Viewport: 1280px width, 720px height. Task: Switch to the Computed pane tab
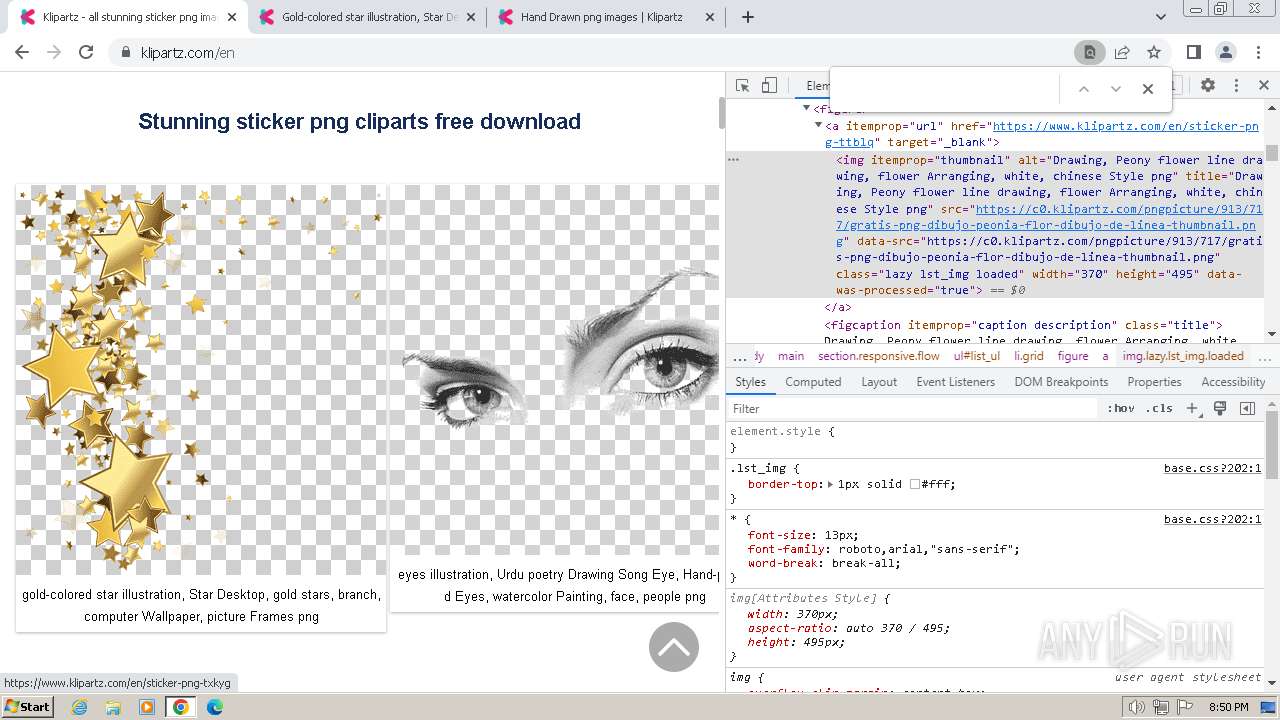(x=813, y=382)
